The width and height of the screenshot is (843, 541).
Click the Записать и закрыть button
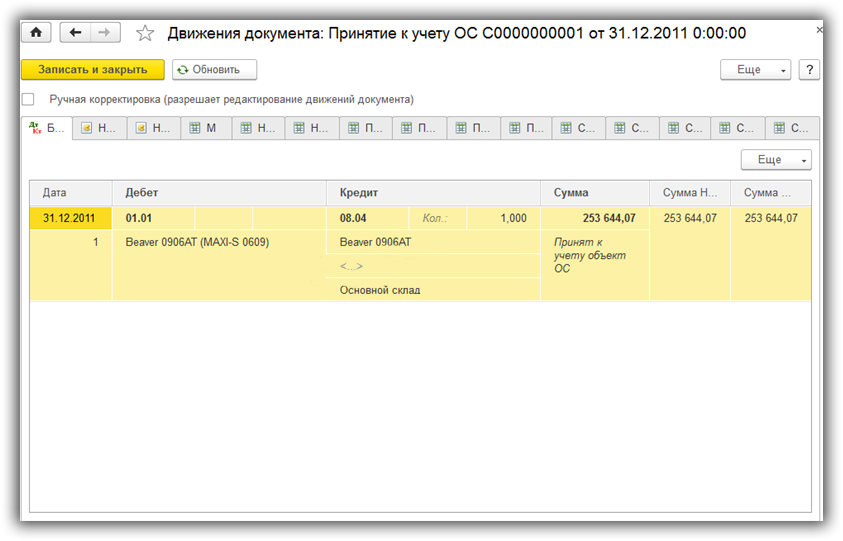[x=92, y=70]
